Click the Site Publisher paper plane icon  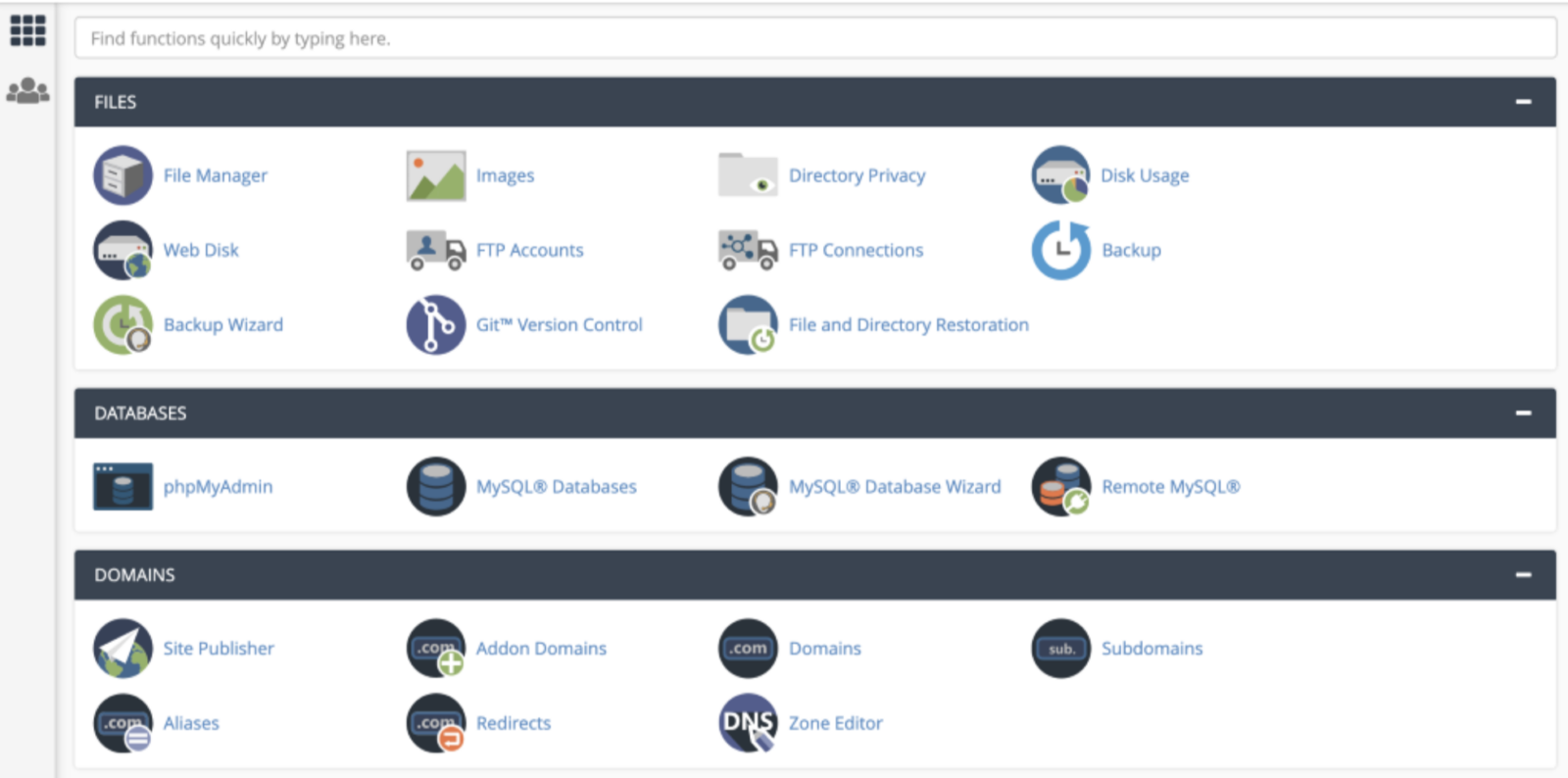coord(122,648)
